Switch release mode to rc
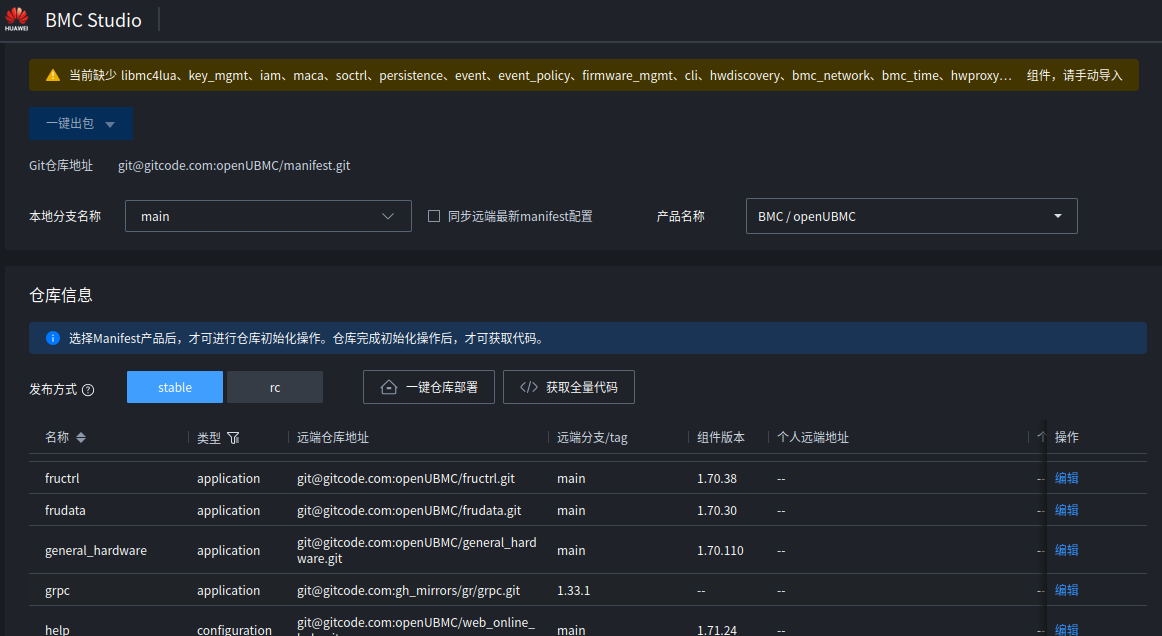Viewport: 1162px width, 636px height. [275, 387]
